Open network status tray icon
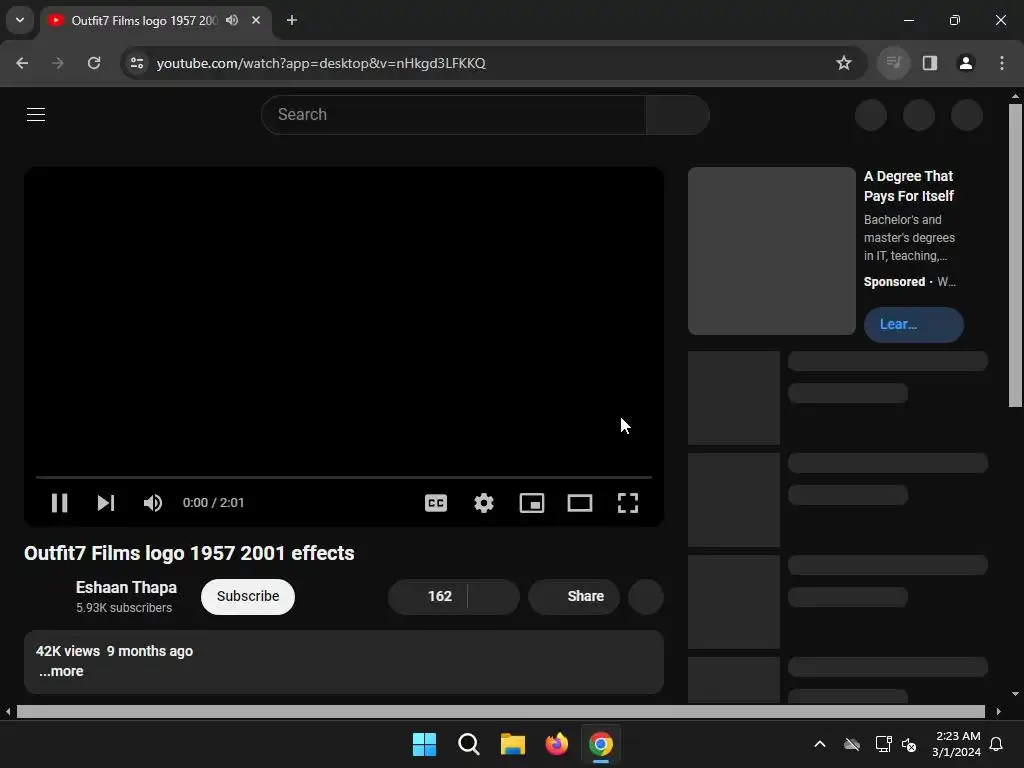1024x768 pixels. tap(884, 744)
